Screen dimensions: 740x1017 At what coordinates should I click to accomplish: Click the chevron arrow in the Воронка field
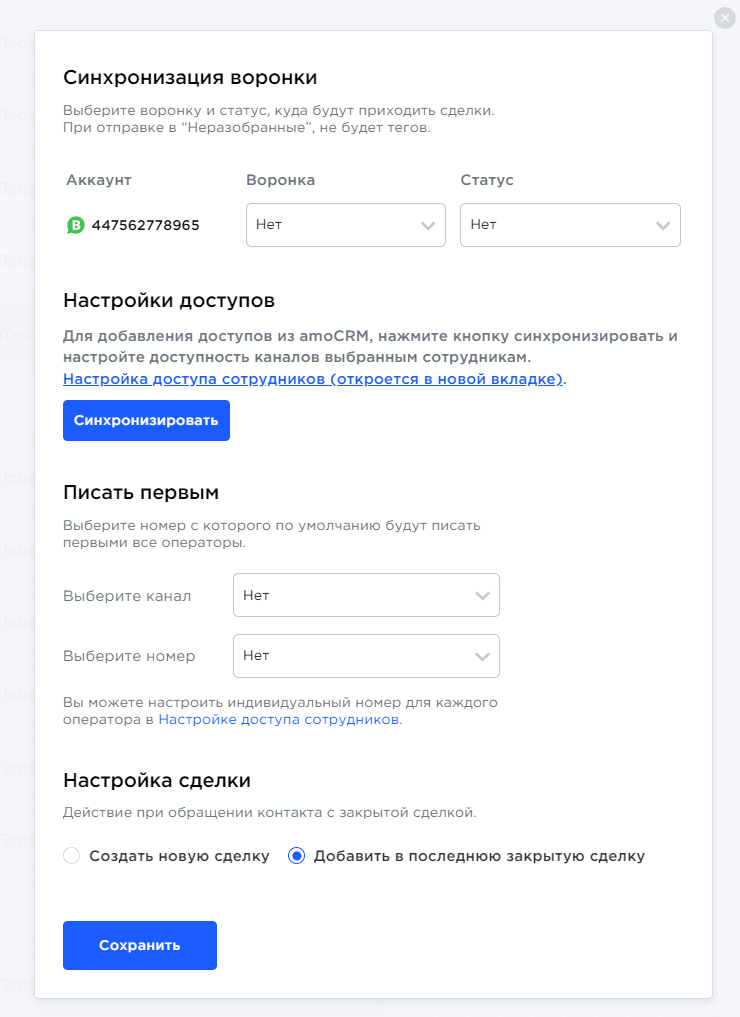tap(429, 226)
